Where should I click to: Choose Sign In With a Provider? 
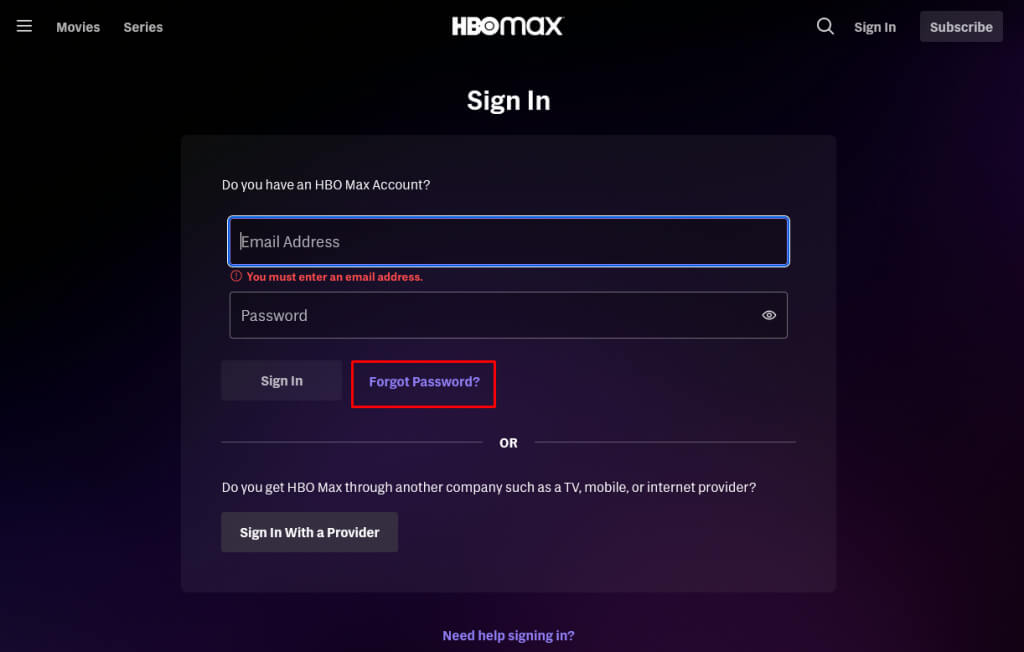coord(309,532)
